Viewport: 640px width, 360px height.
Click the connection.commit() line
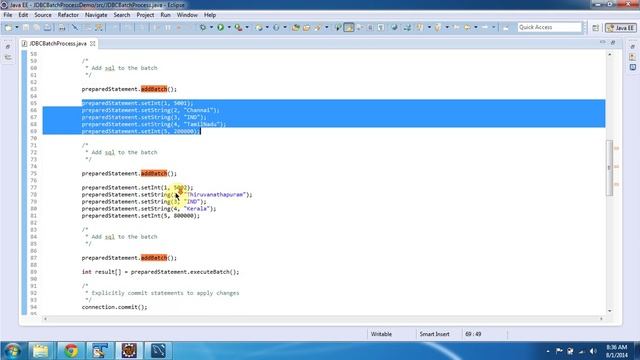(114, 307)
